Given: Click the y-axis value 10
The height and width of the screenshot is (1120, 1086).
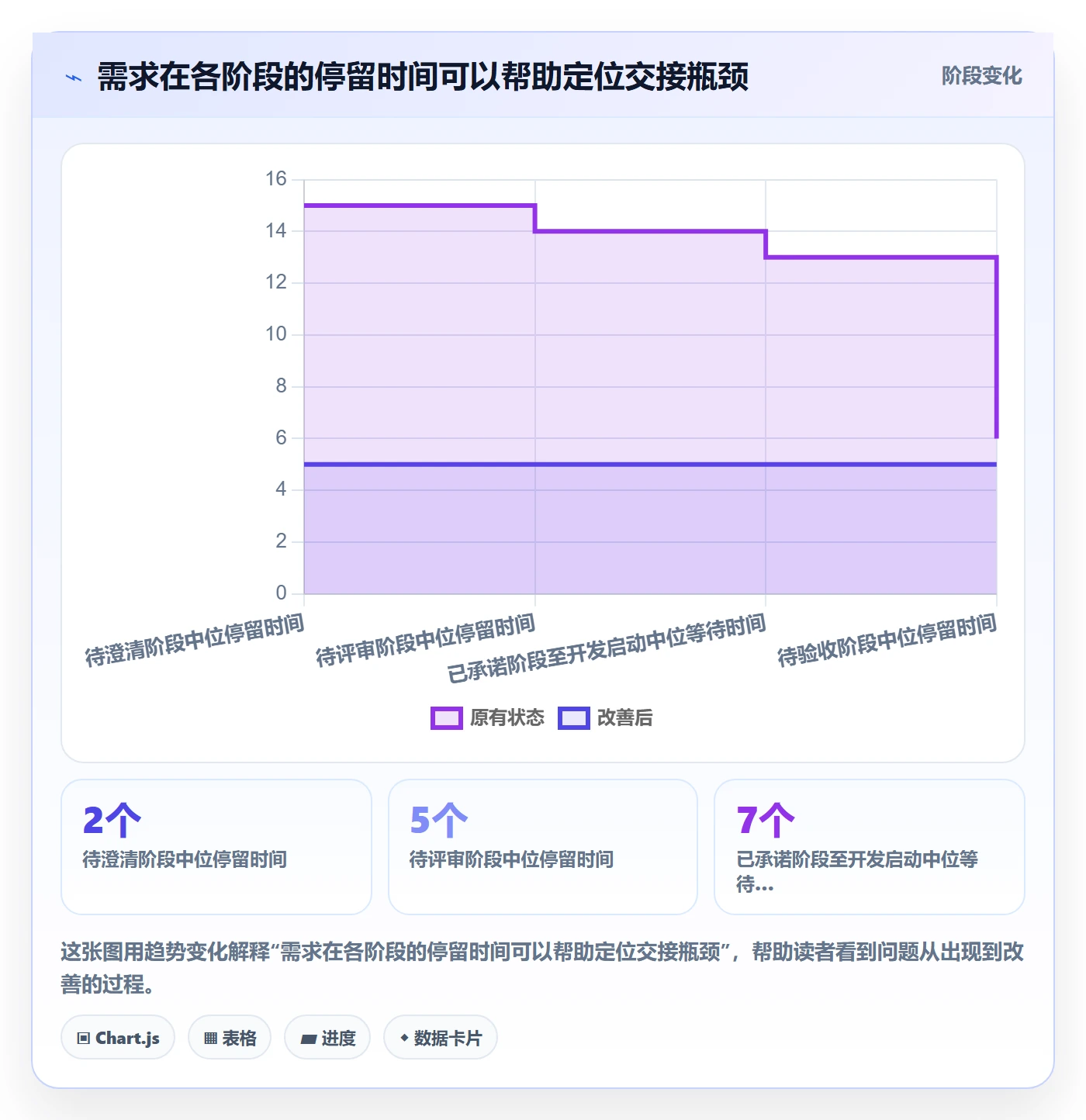Looking at the screenshot, I should [x=276, y=334].
